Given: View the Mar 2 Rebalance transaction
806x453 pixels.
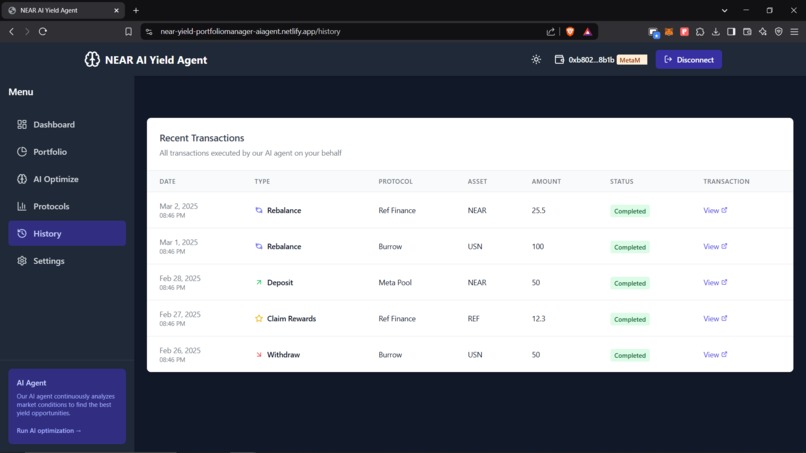Looking at the screenshot, I should (x=715, y=210).
